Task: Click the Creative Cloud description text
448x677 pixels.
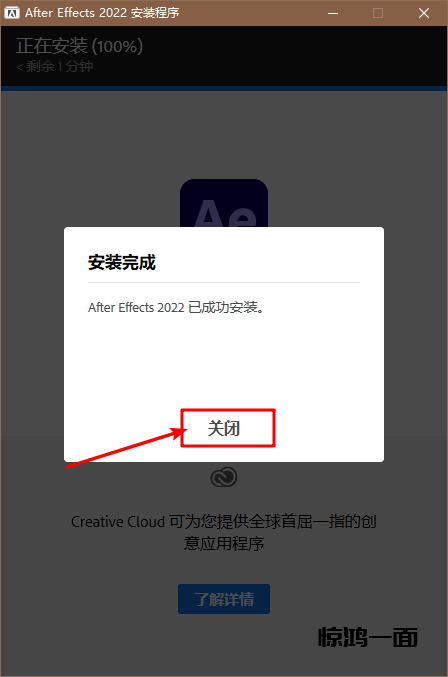Action: pyautogui.click(x=224, y=532)
